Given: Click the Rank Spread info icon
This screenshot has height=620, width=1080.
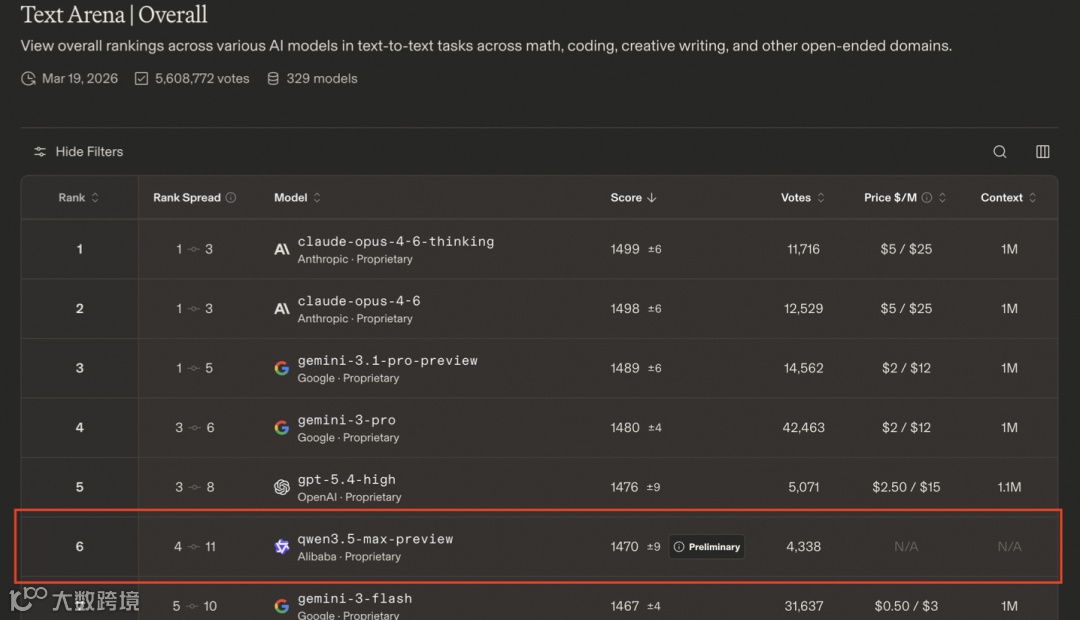Looking at the screenshot, I should (x=231, y=198).
